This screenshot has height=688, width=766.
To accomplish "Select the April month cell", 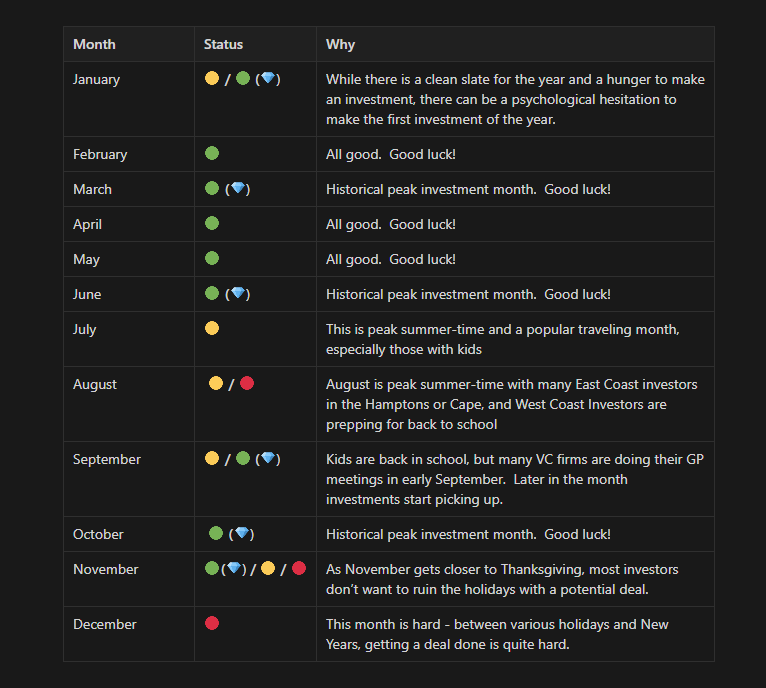I will click(x=87, y=224).
